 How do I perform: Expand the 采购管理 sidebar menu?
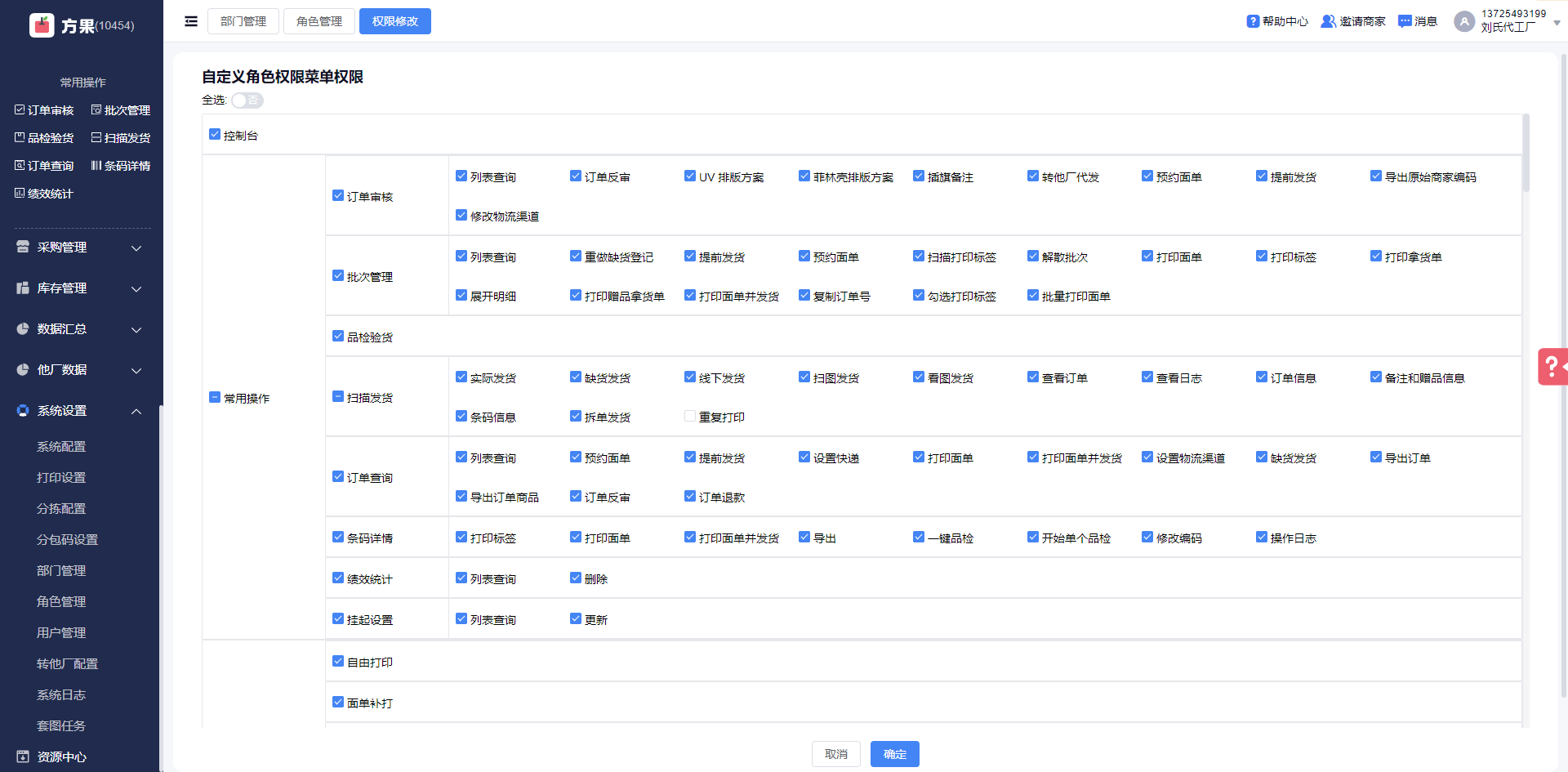click(79, 248)
